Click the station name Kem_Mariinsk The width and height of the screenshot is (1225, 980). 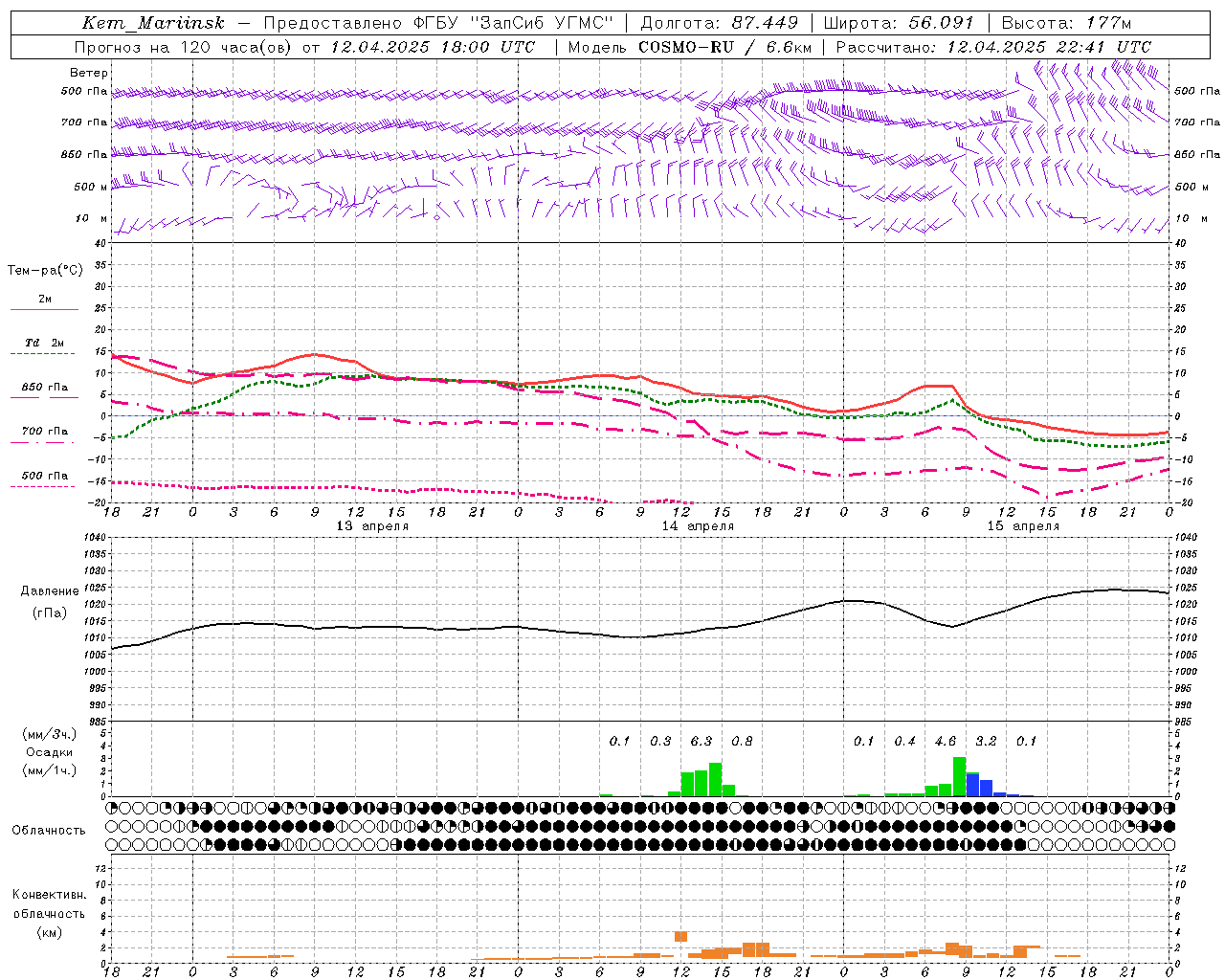click(154, 23)
